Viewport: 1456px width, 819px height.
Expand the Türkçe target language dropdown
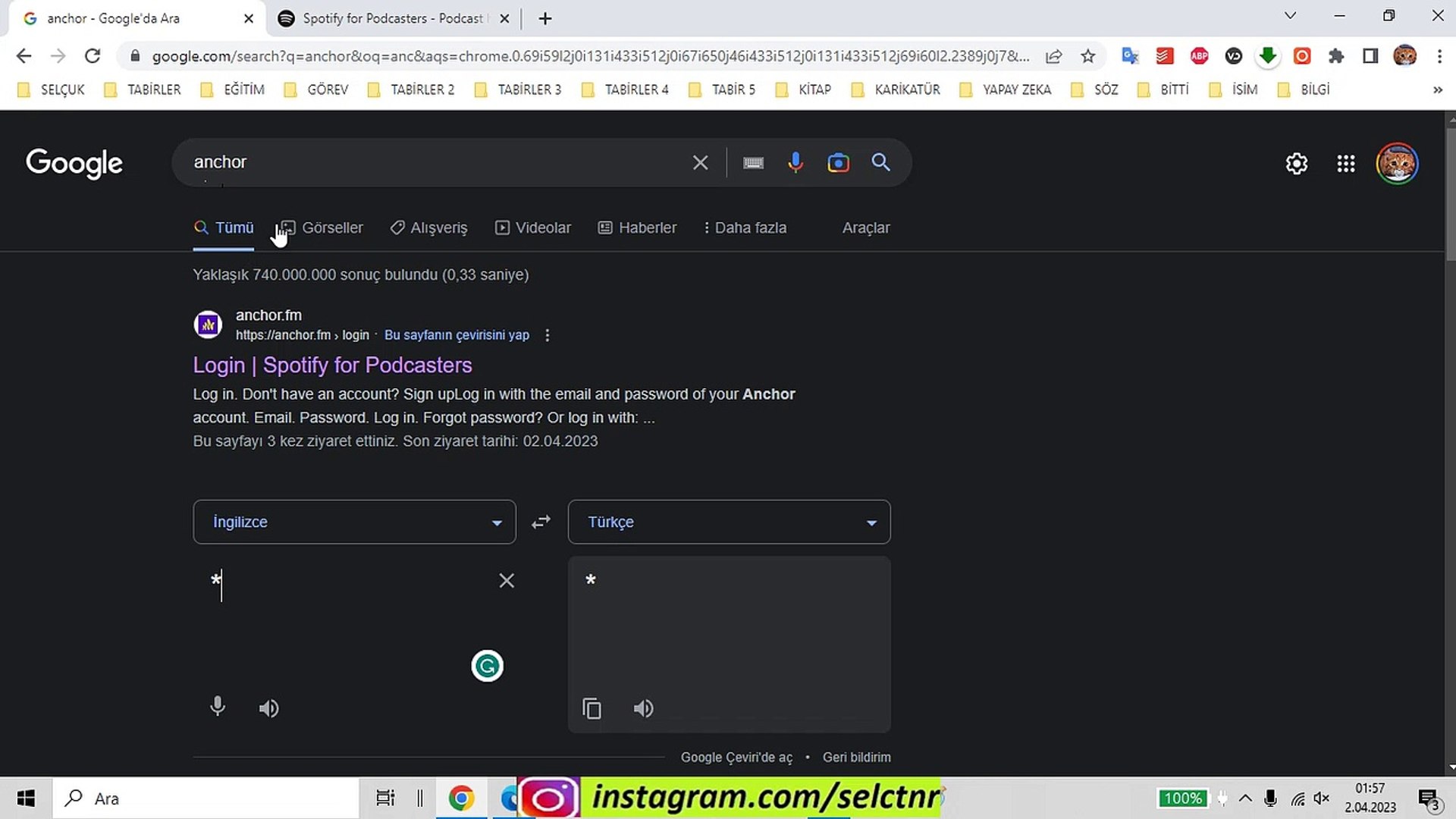click(729, 522)
